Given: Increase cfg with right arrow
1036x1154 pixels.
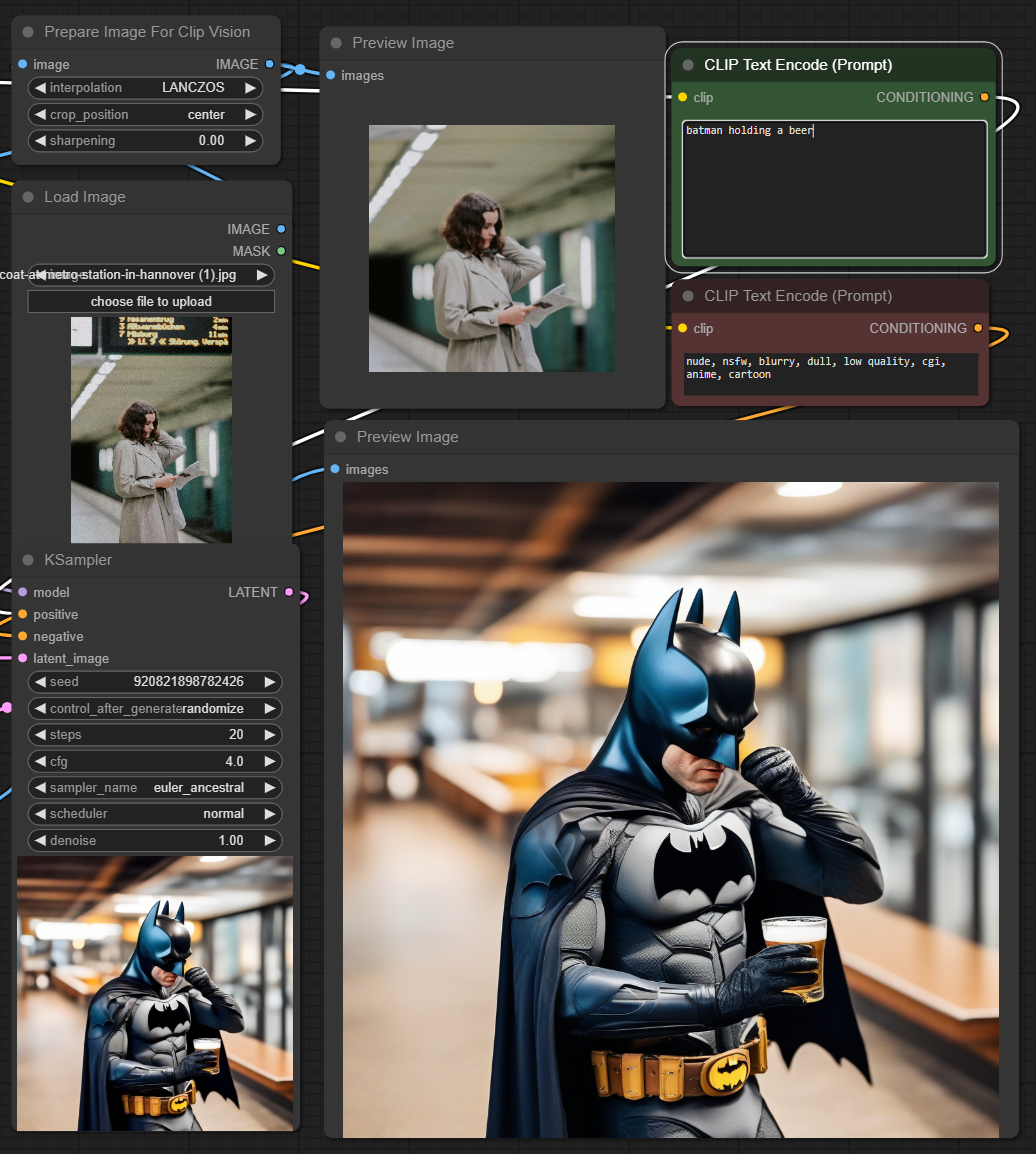Looking at the screenshot, I should 270,761.
